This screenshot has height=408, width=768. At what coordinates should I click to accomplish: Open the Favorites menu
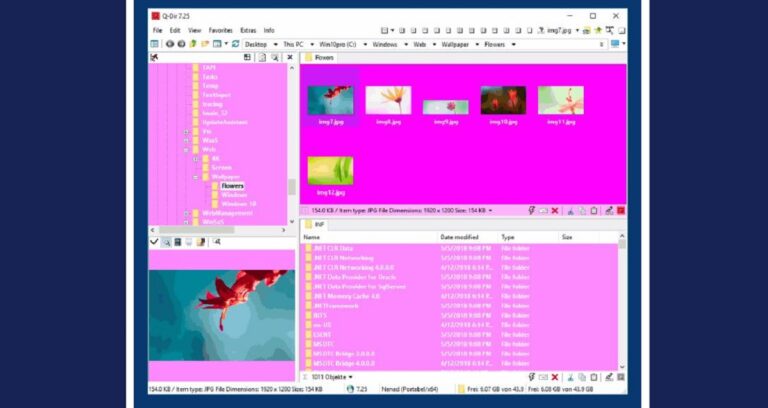220,31
